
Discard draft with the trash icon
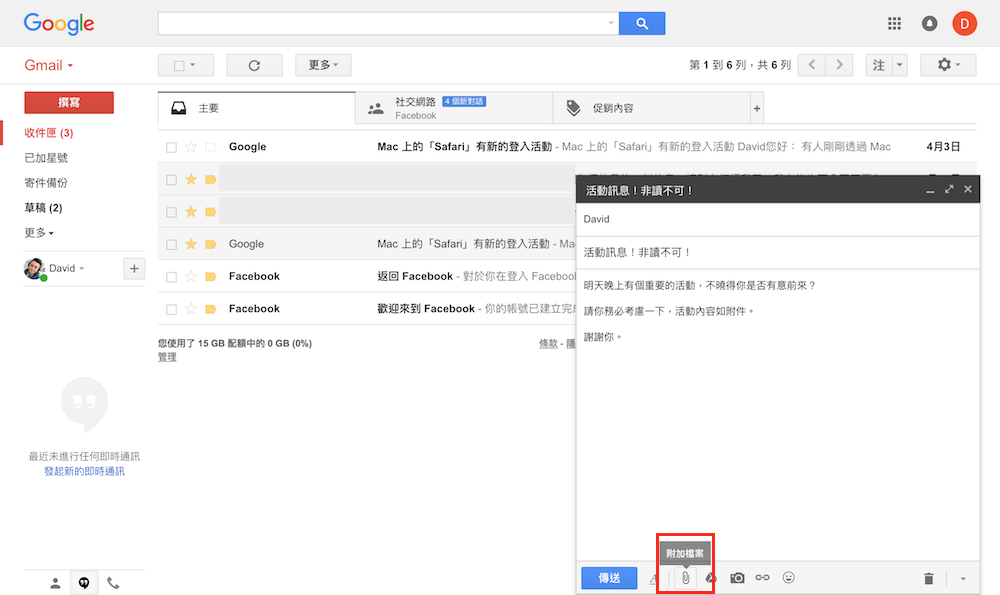928,578
